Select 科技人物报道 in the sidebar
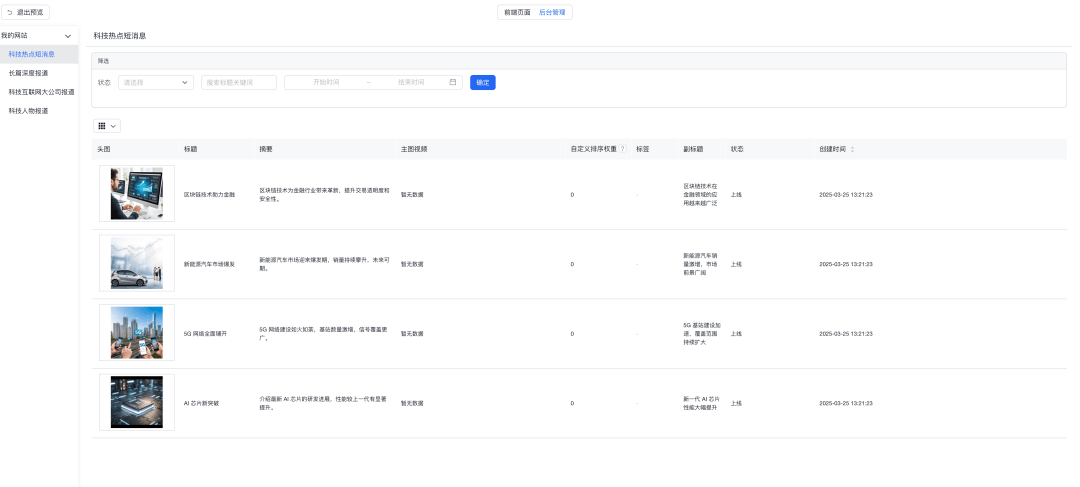Screen dimensions: 1080x487 pos(28,111)
